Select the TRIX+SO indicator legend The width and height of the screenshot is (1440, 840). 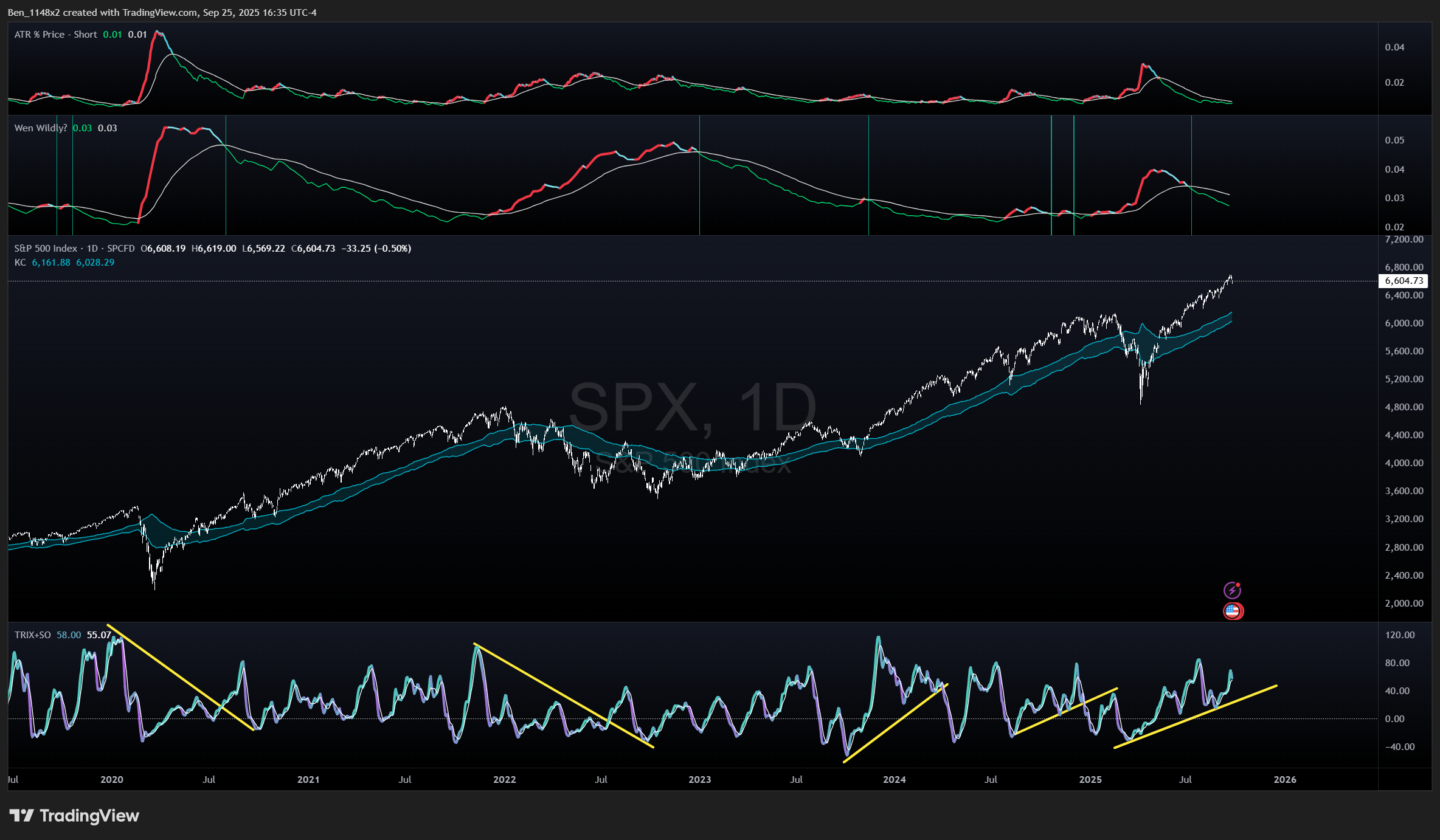click(x=32, y=635)
